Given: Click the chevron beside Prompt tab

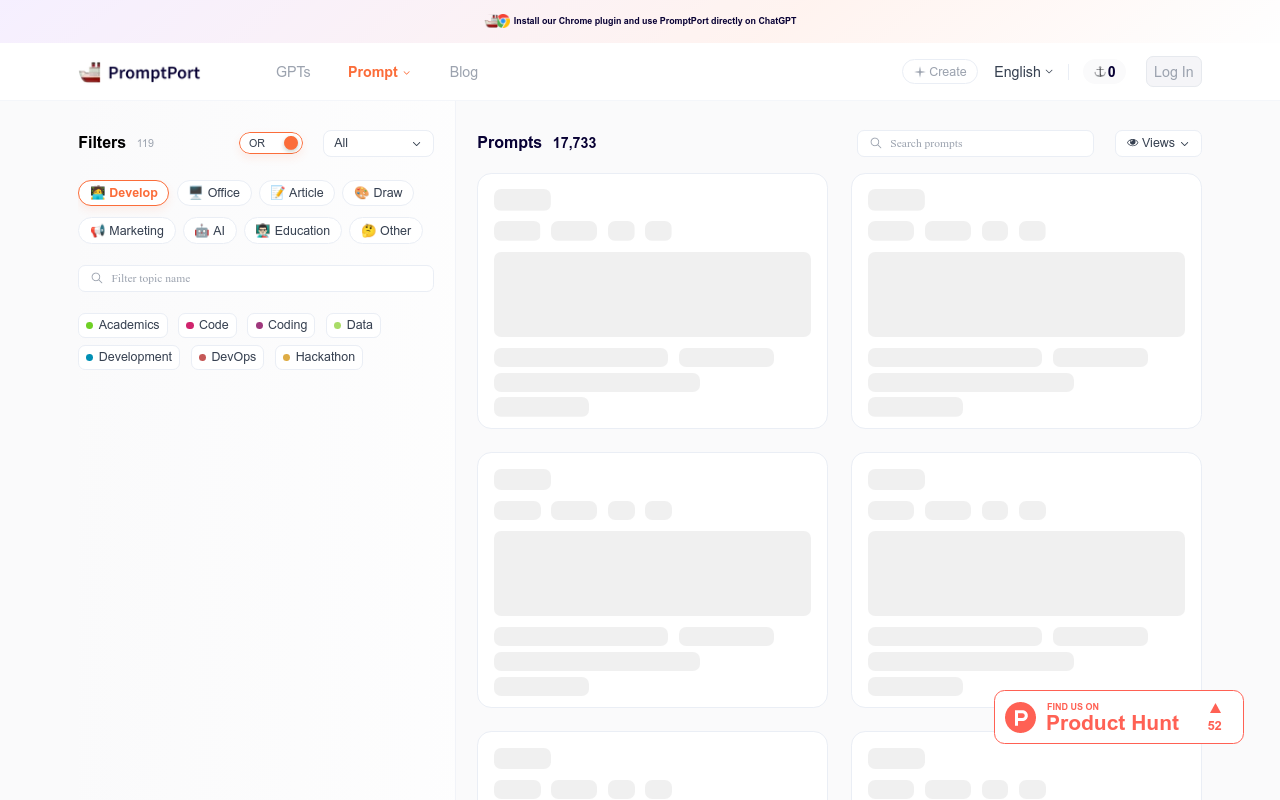Looking at the screenshot, I should coord(407,73).
